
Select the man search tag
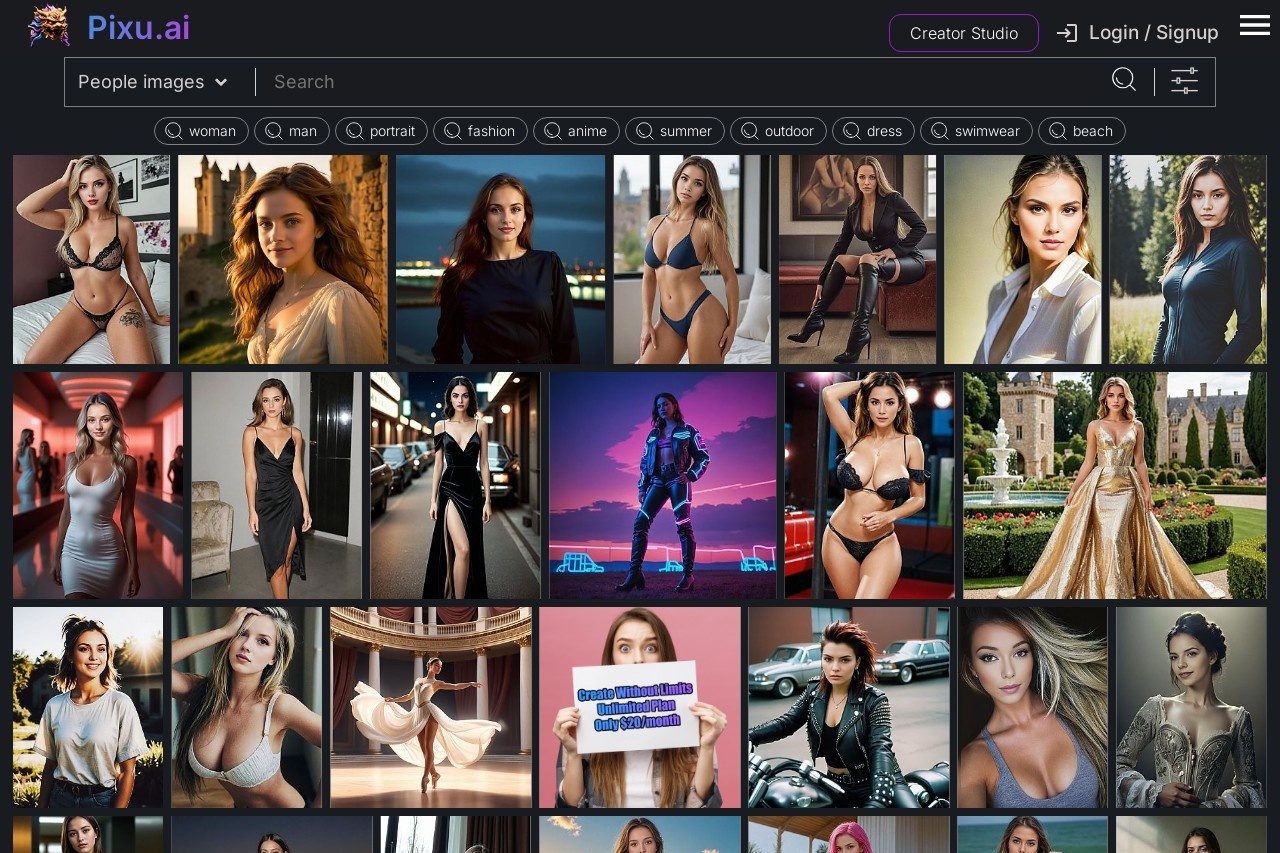[x=292, y=131]
